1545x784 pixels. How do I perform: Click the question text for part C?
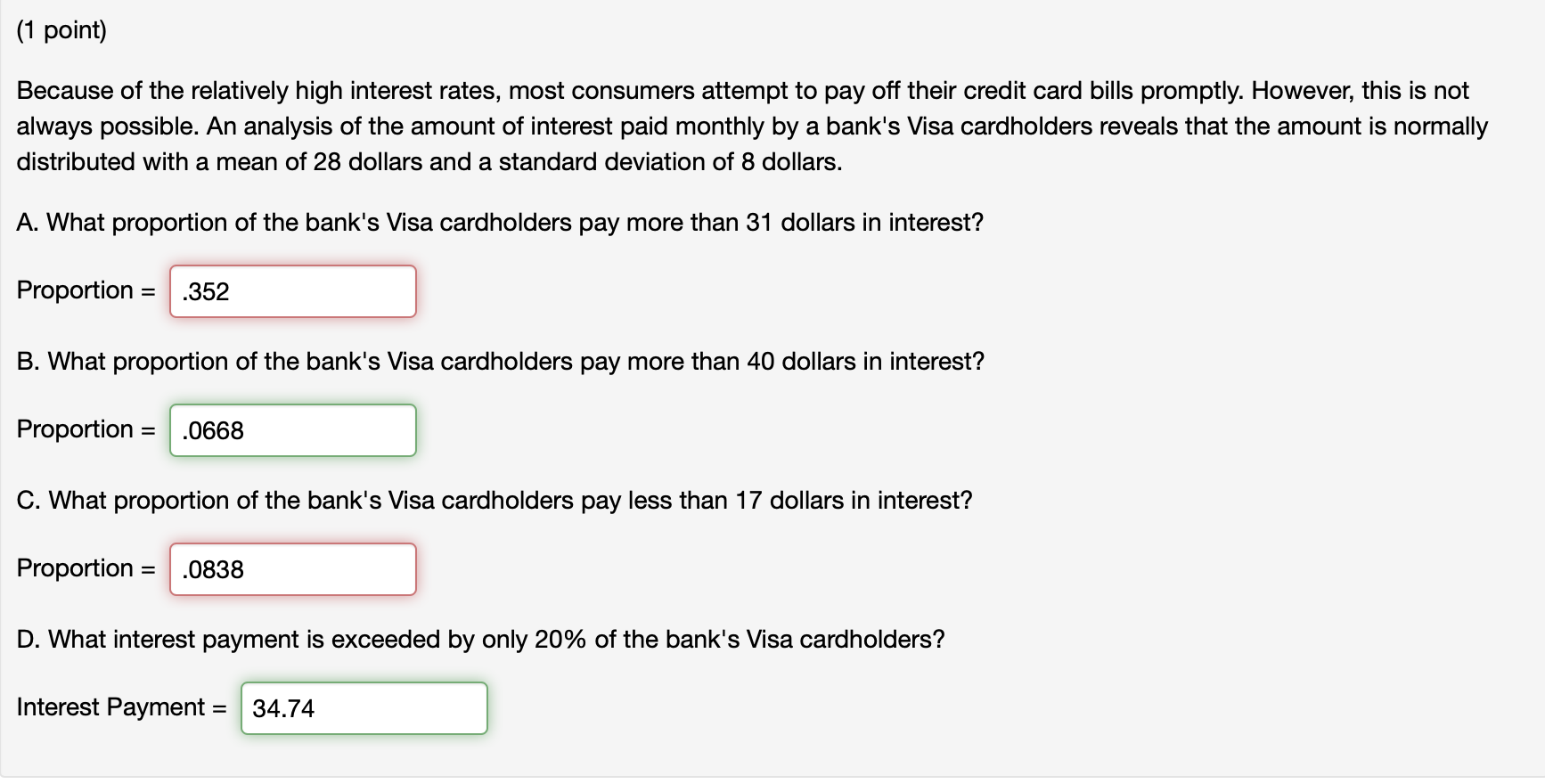pos(495,501)
